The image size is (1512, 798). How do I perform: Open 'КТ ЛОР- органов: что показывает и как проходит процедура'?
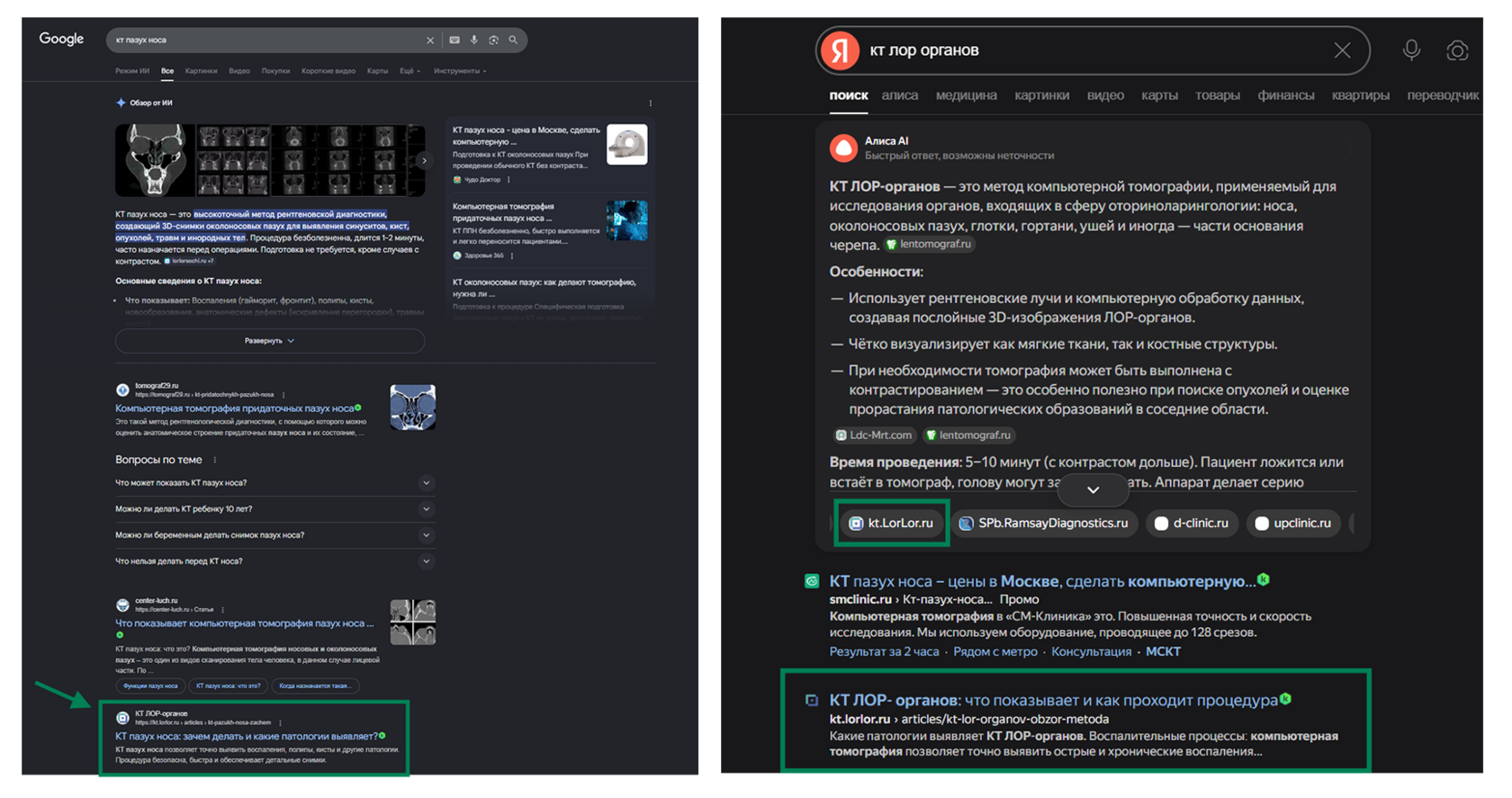[x=1053, y=700]
